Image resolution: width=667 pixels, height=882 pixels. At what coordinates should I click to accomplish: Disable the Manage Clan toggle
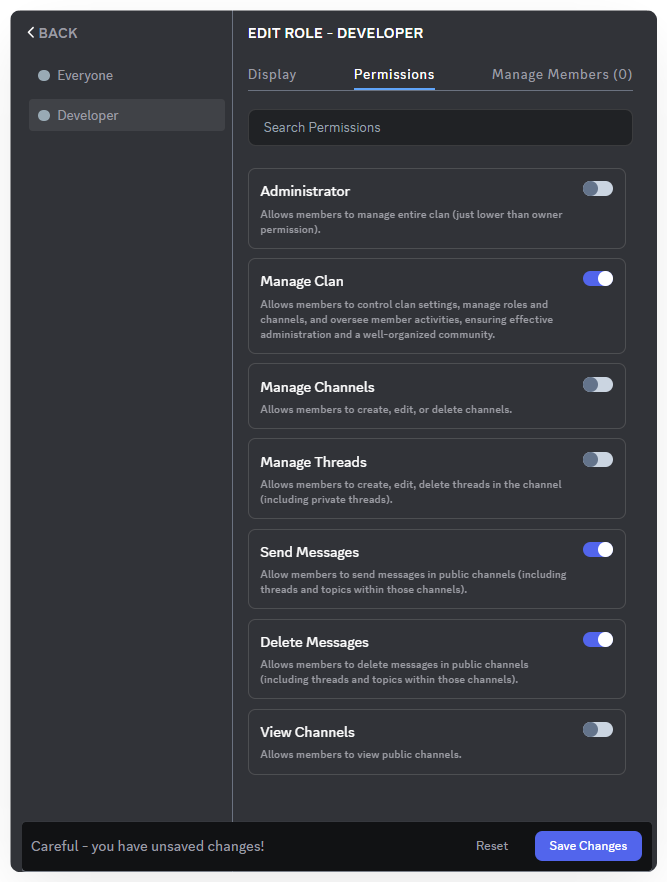tap(597, 279)
